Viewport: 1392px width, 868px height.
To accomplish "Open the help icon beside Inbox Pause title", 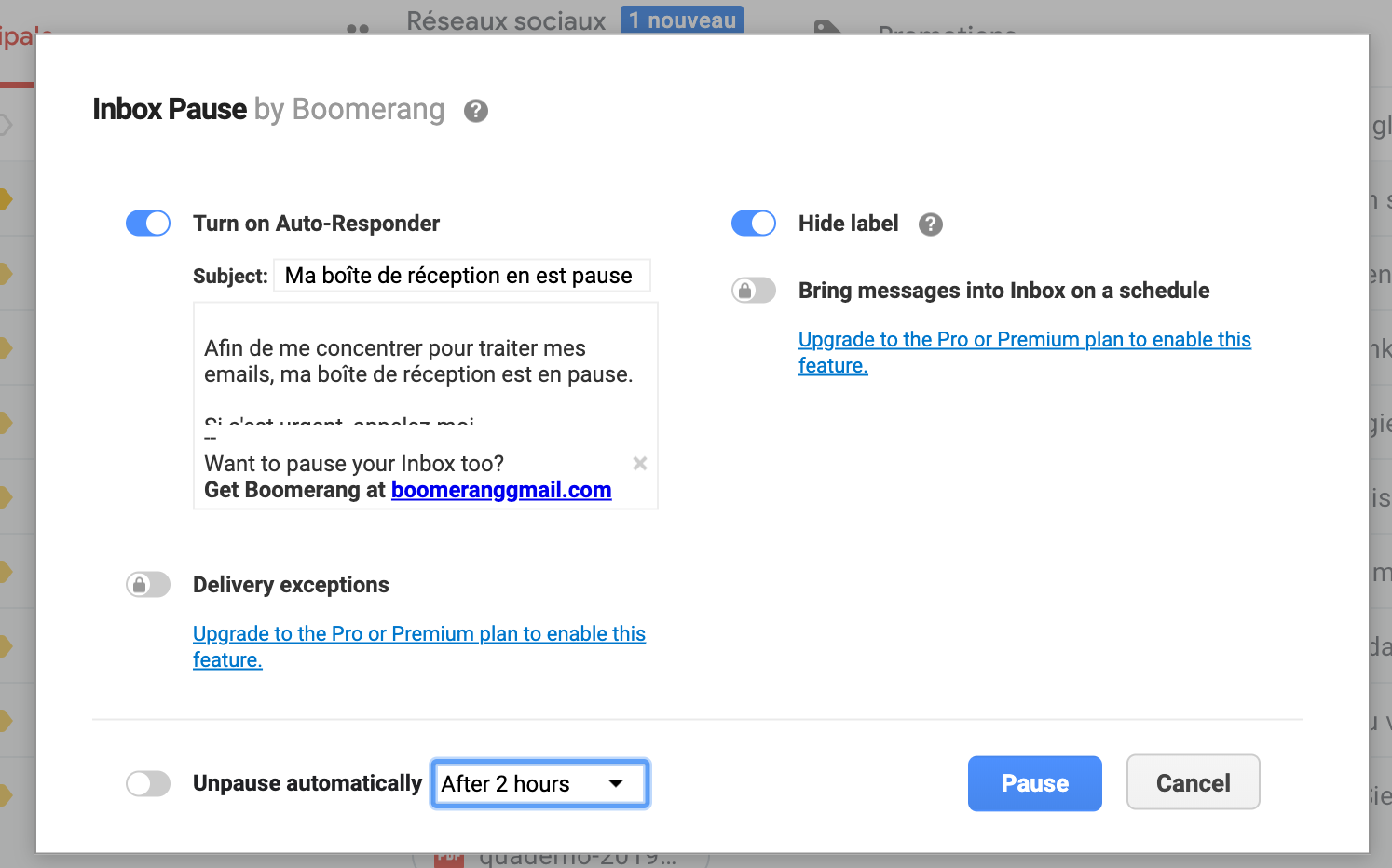I will [476, 111].
